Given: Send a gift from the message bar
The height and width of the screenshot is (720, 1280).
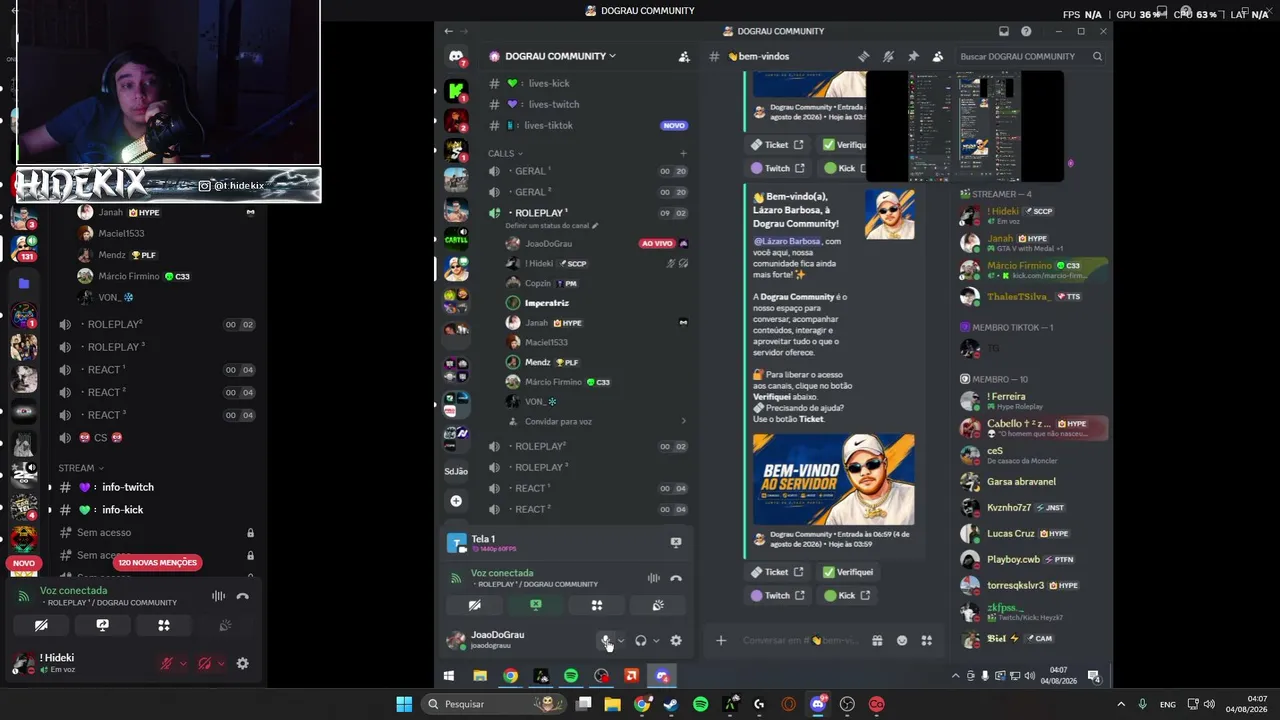Looking at the screenshot, I should click(x=877, y=641).
